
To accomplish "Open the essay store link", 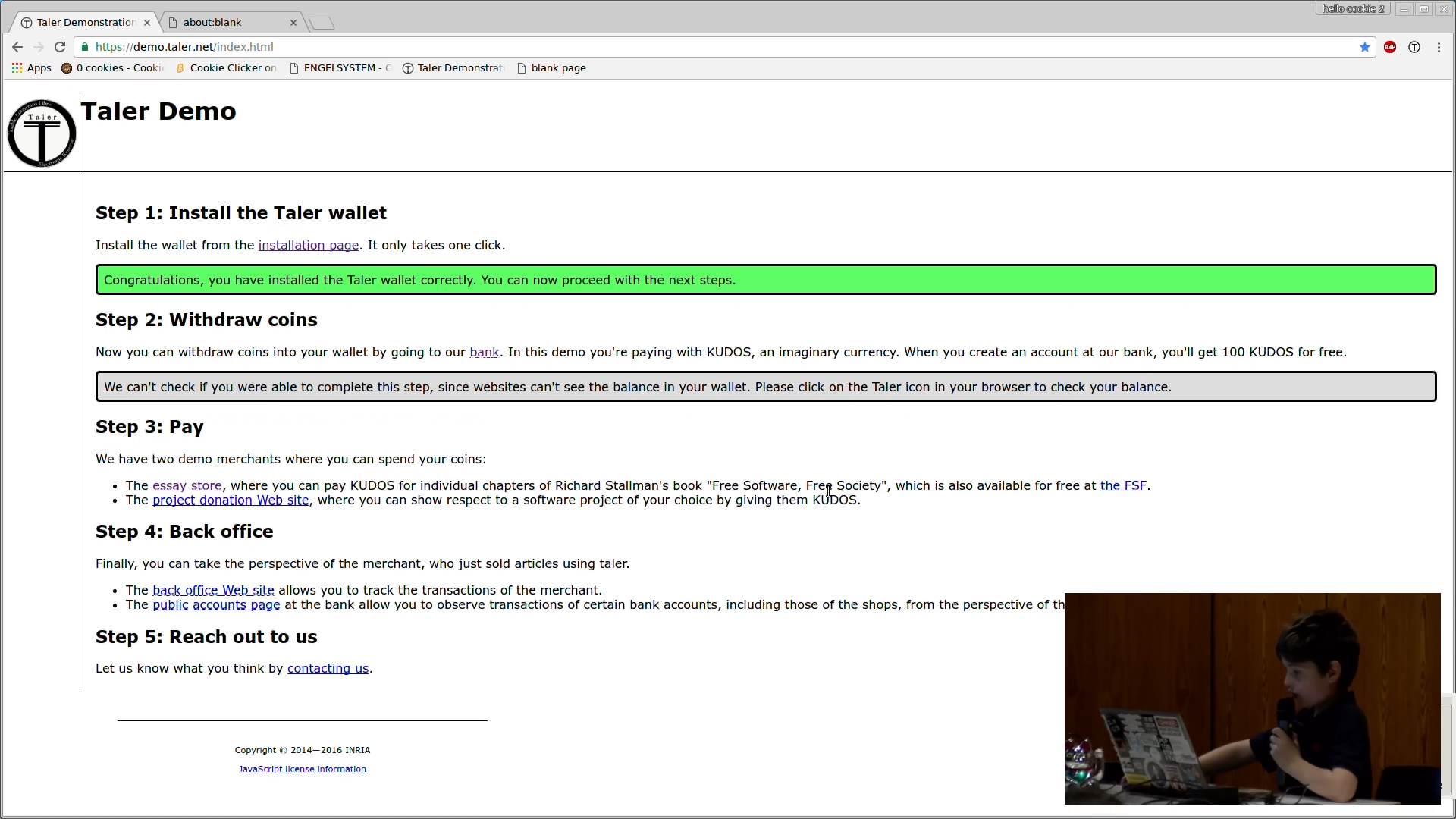I will click(187, 486).
